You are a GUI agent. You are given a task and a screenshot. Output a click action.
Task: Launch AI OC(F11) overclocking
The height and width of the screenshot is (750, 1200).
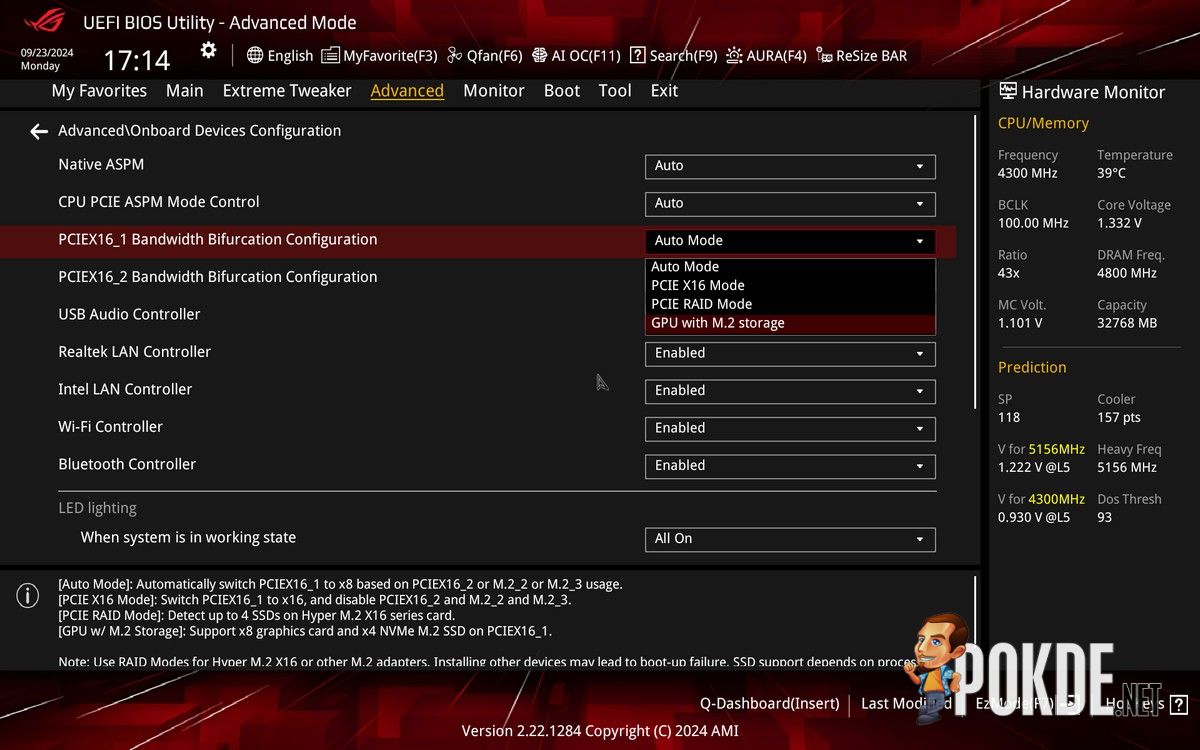(576, 56)
